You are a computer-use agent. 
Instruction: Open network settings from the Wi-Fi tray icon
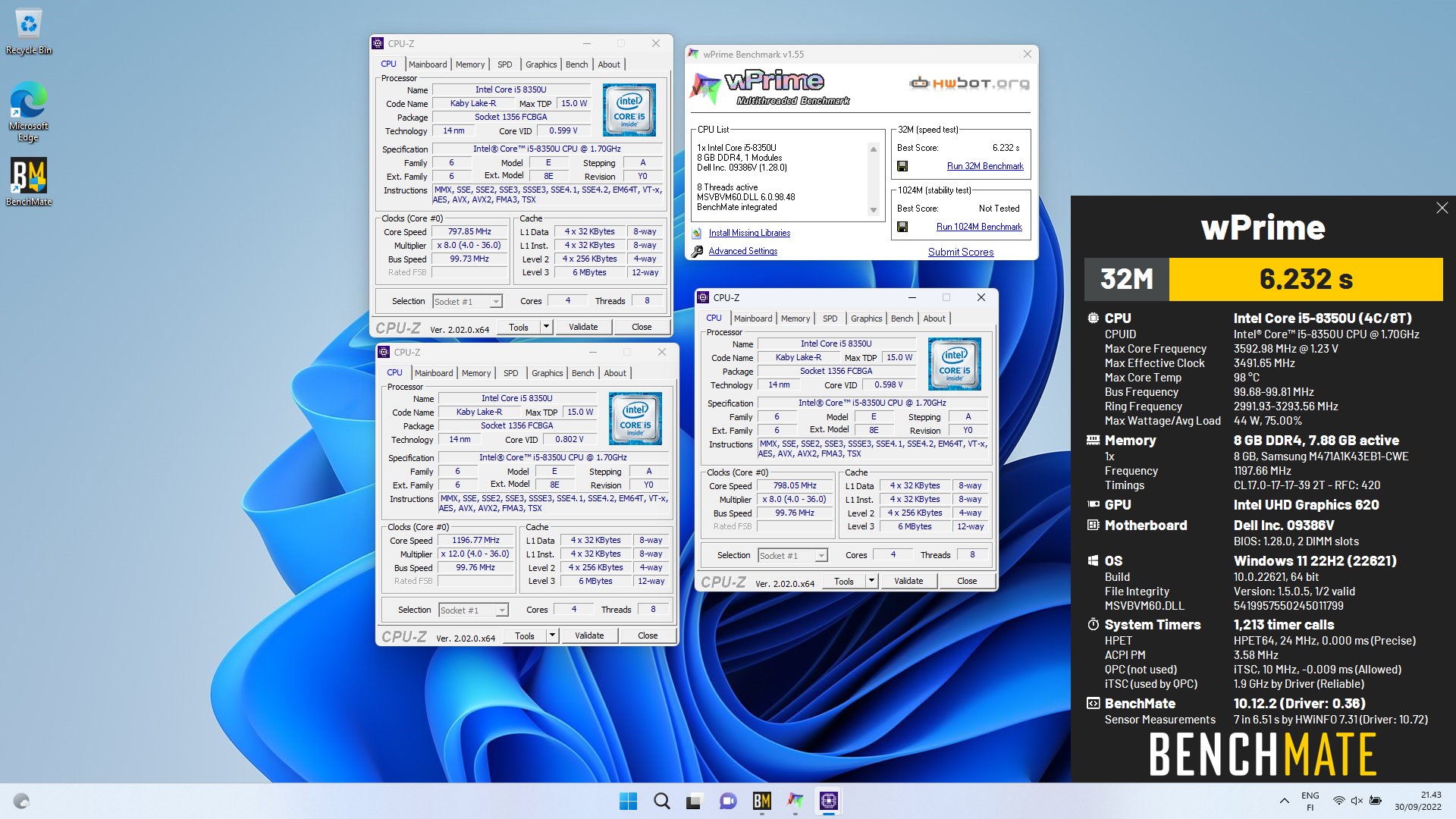[x=1339, y=801]
